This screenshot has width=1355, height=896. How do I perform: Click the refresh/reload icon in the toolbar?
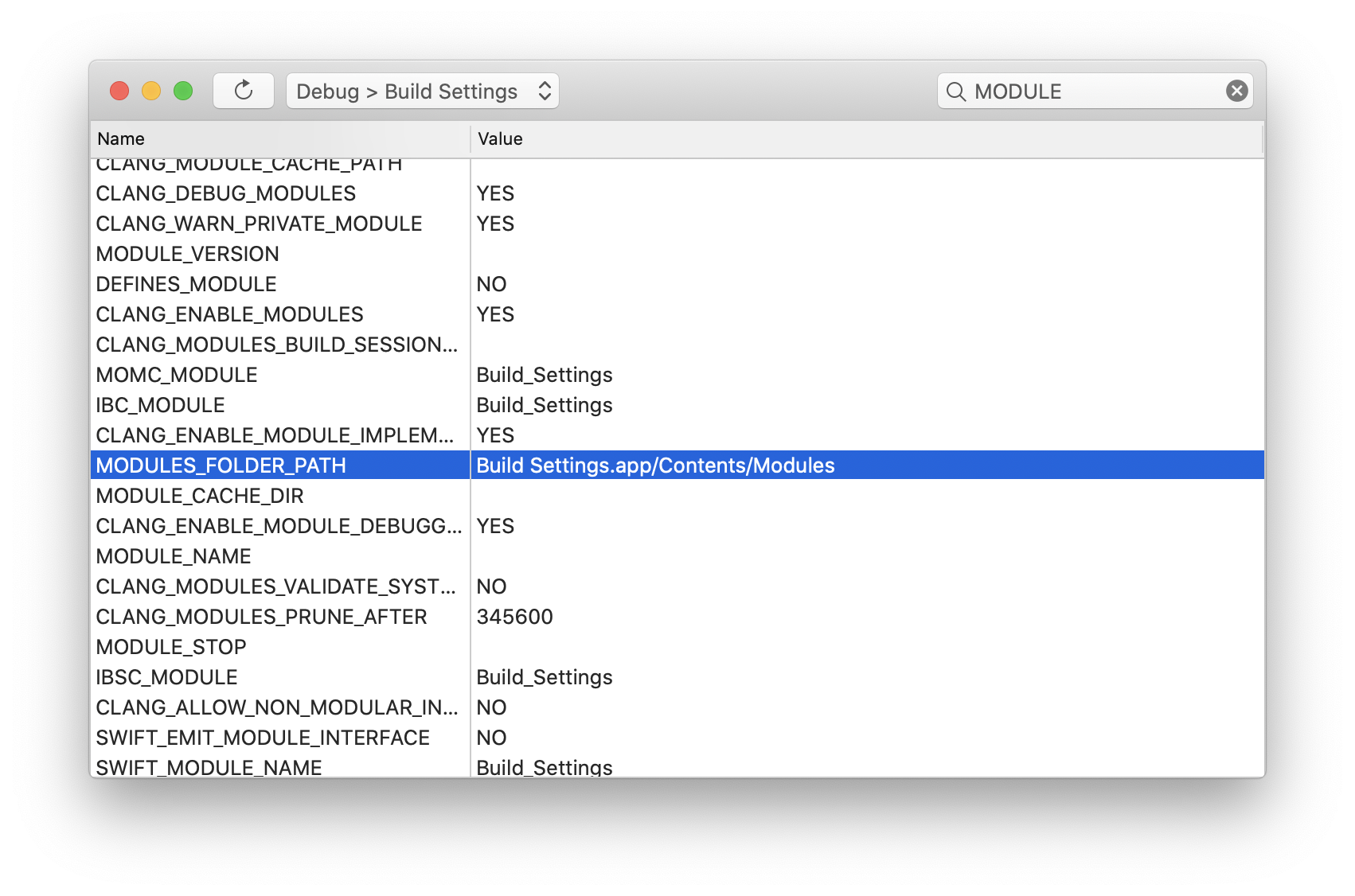click(244, 90)
